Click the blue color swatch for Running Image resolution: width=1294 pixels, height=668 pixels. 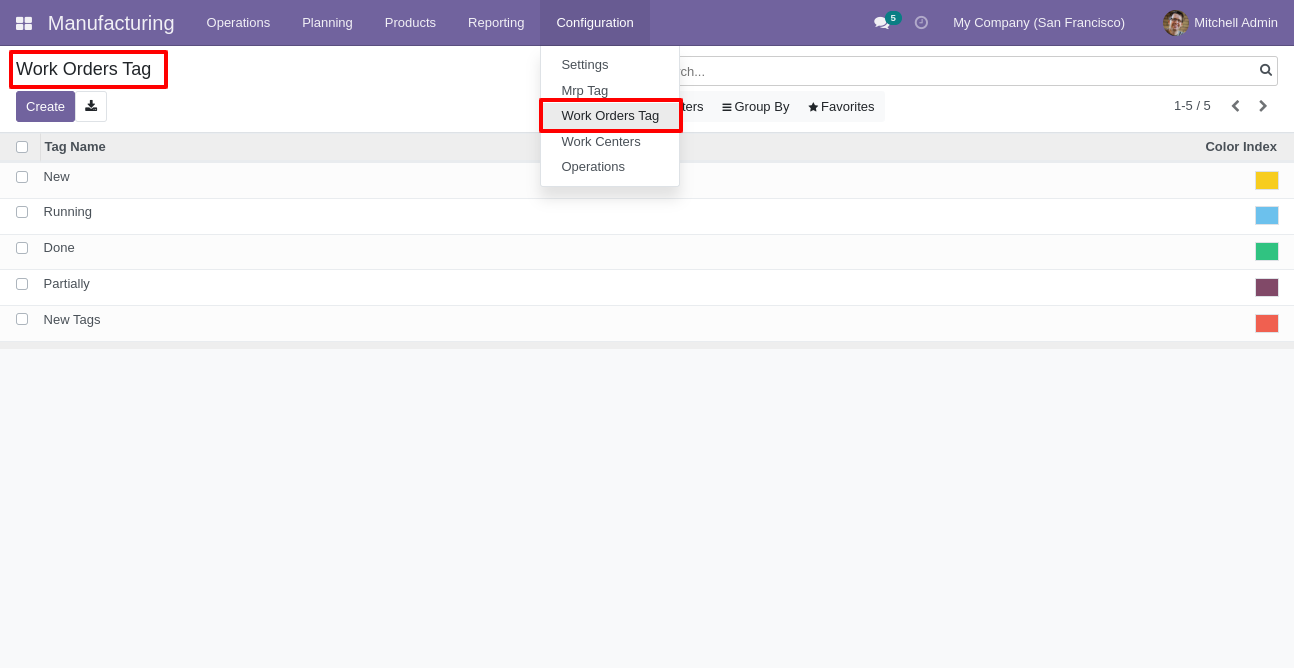coord(1267,215)
